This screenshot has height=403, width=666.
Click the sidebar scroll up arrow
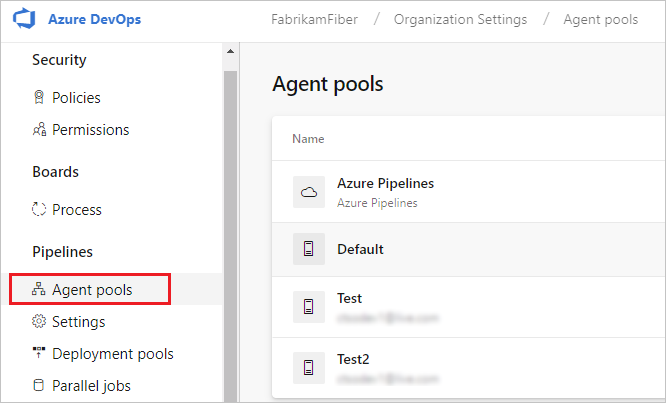(230, 51)
